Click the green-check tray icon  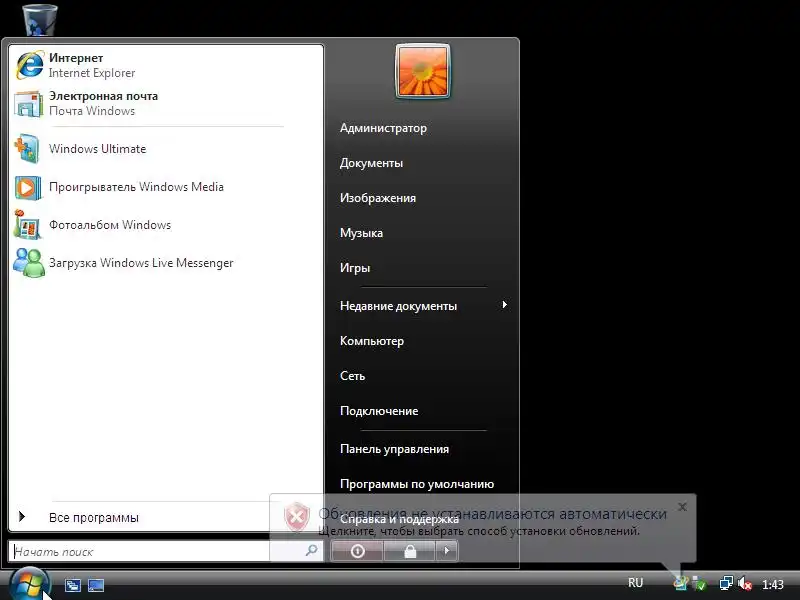coord(699,583)
